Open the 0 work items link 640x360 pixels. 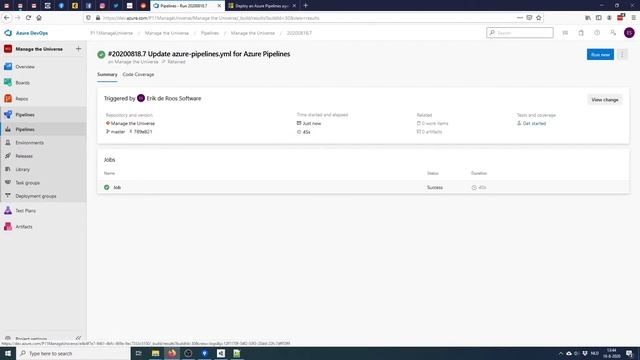pos(435,123)
